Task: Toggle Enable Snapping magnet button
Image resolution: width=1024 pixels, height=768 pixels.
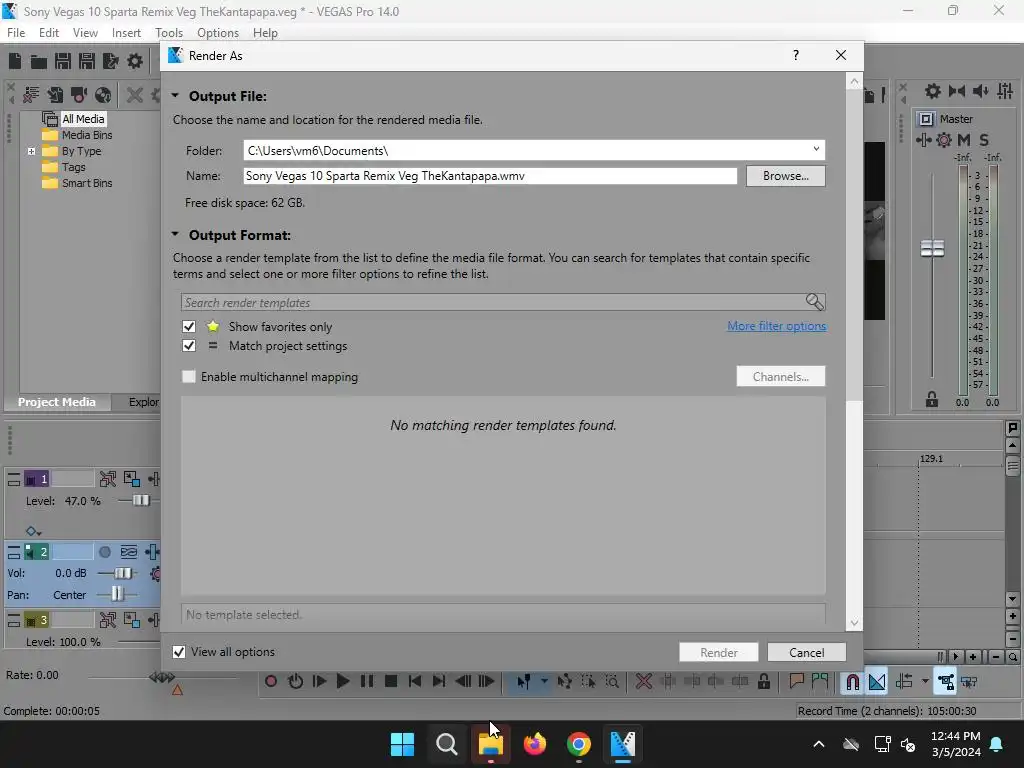Action: coord(852,681)
